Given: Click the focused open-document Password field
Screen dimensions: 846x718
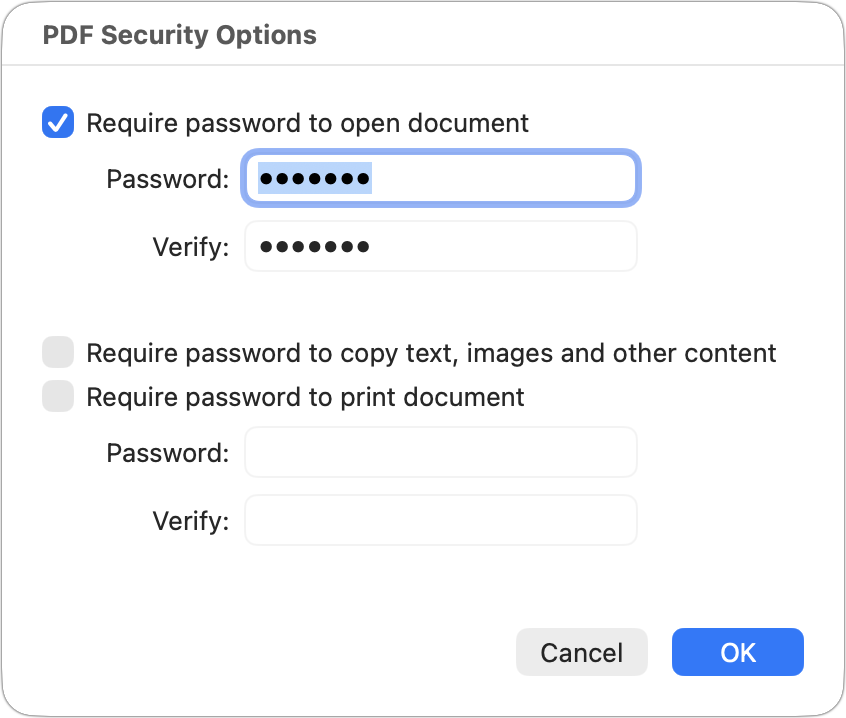Looking at the screenshot, I should click(x=441, y=178).
